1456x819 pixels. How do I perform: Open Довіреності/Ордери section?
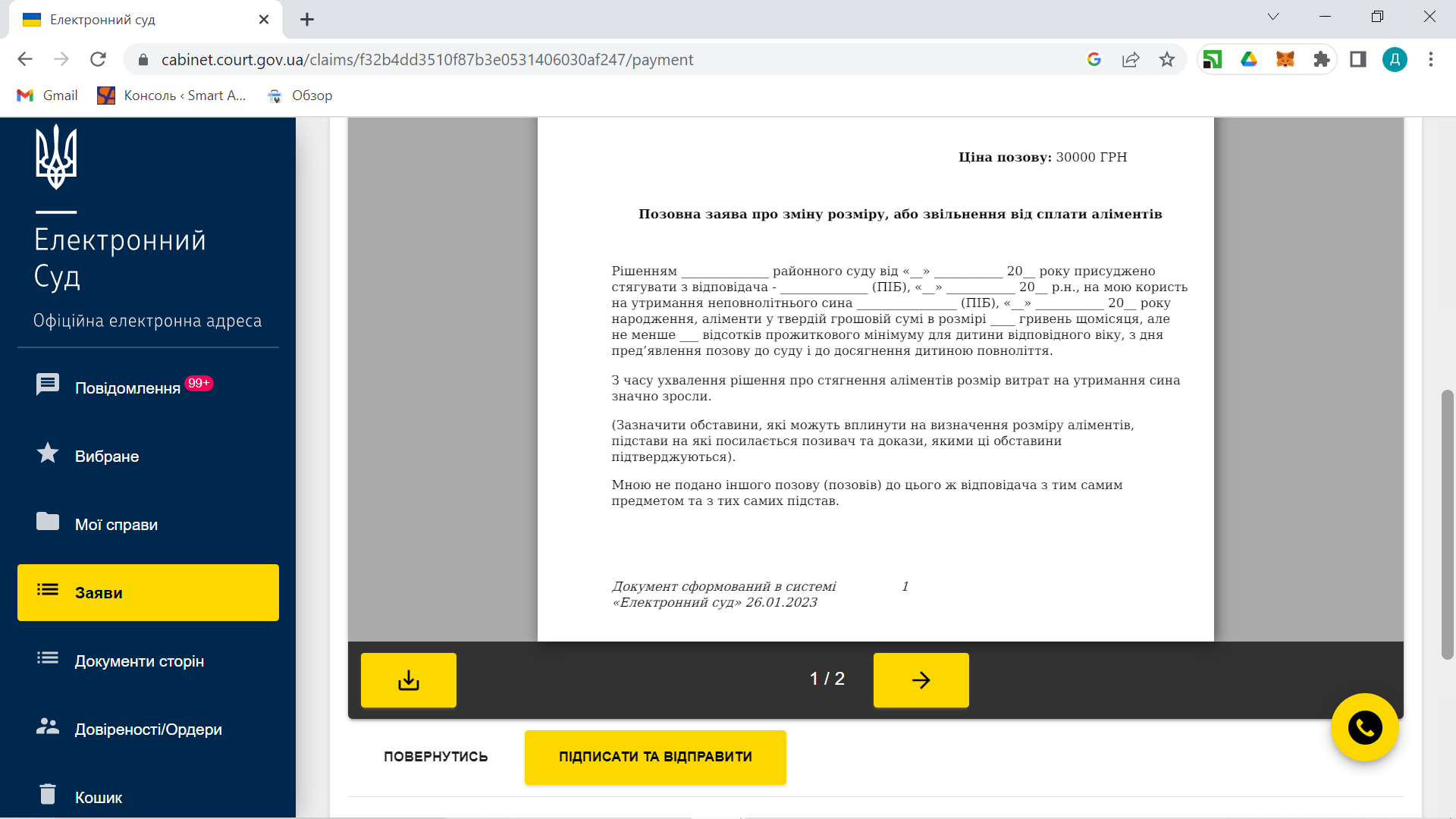(x=148, y=729)
